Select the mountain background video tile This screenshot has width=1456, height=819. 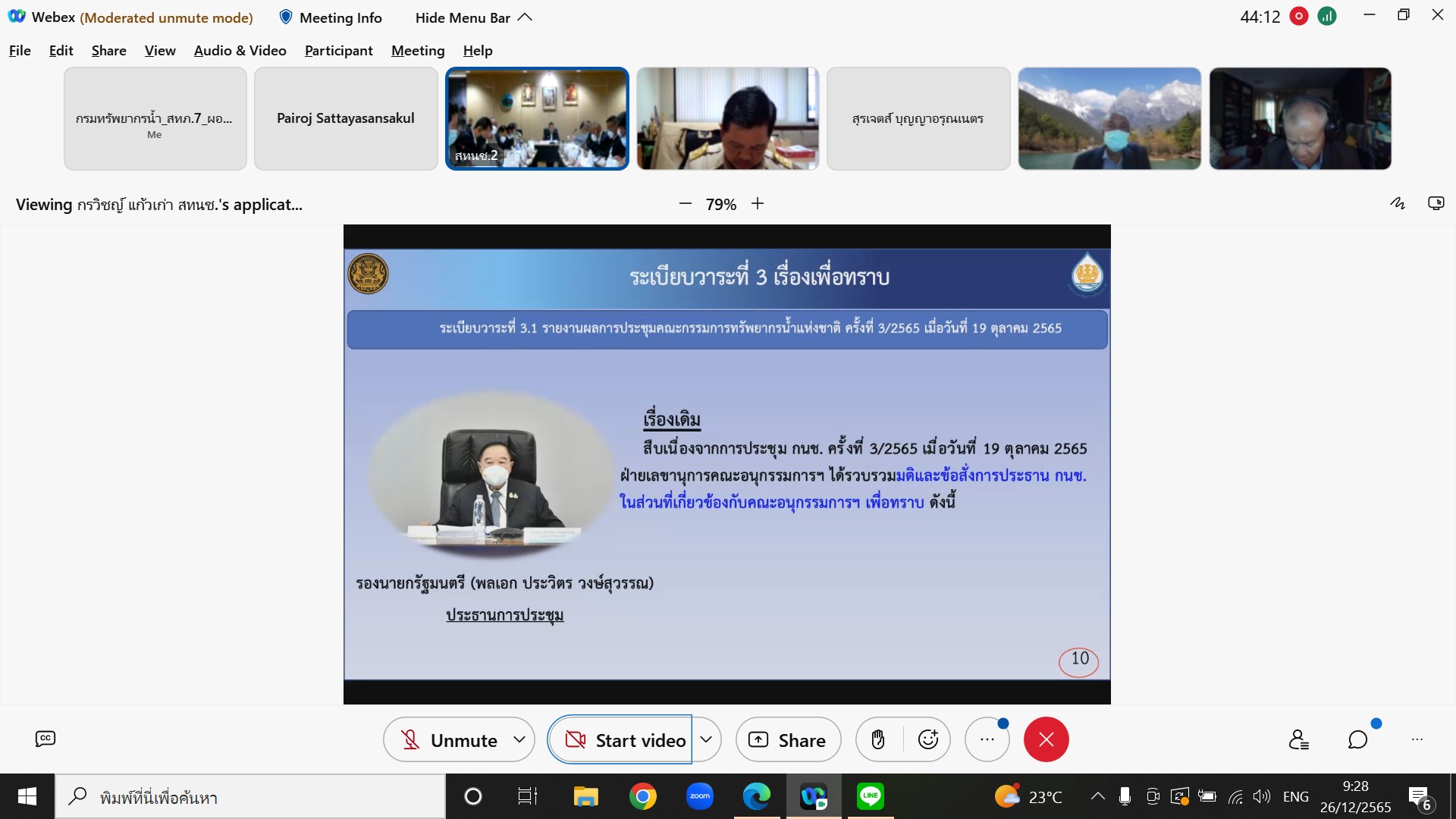point(1109,118)
